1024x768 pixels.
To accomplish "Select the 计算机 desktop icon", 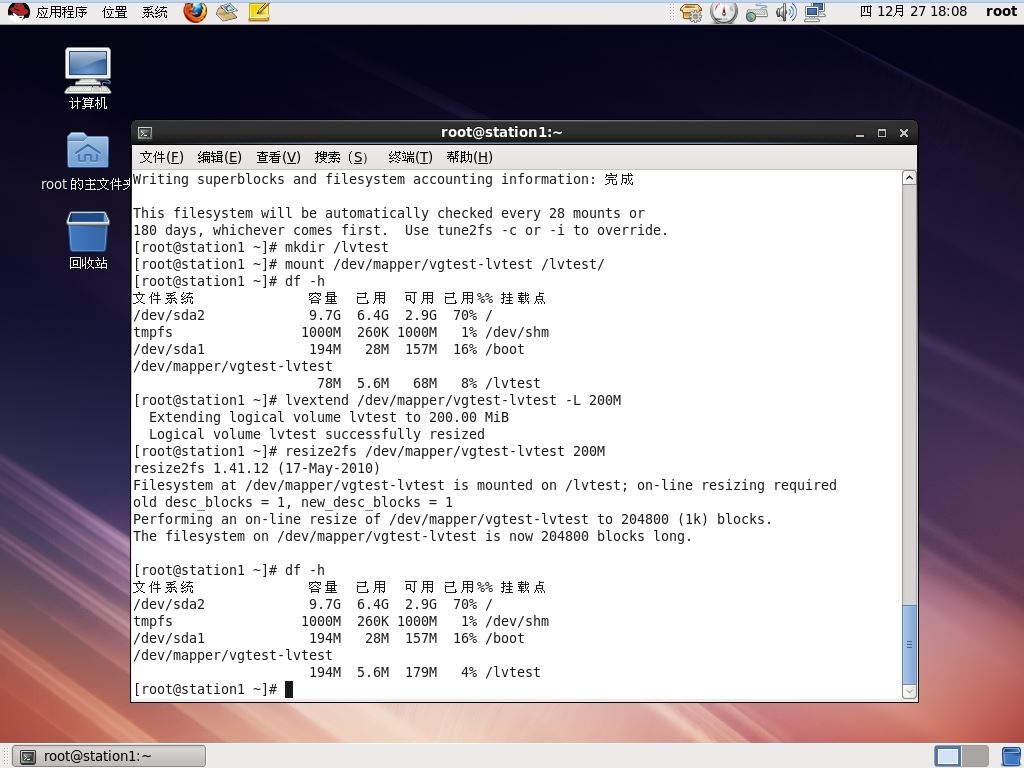I will click(x=88, y=78).
